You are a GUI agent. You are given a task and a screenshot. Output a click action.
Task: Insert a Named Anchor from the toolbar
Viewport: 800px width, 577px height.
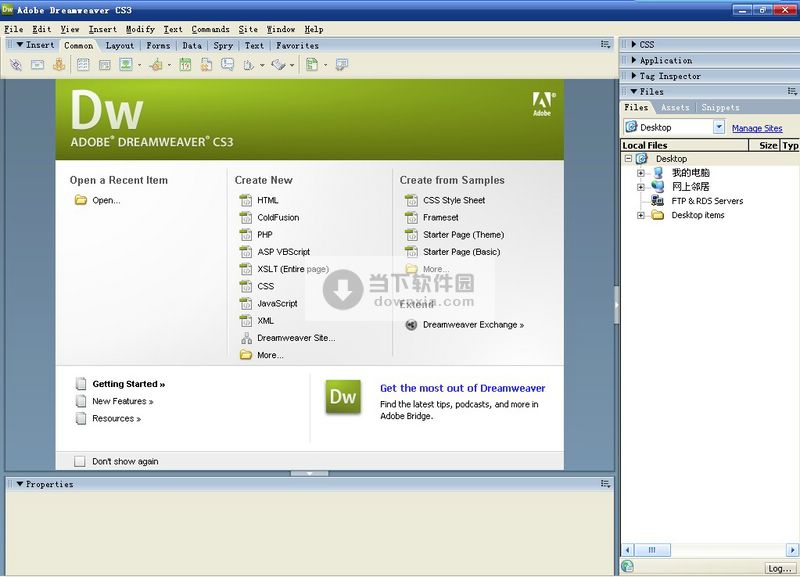pyautogui.click(x=59, y=65)
